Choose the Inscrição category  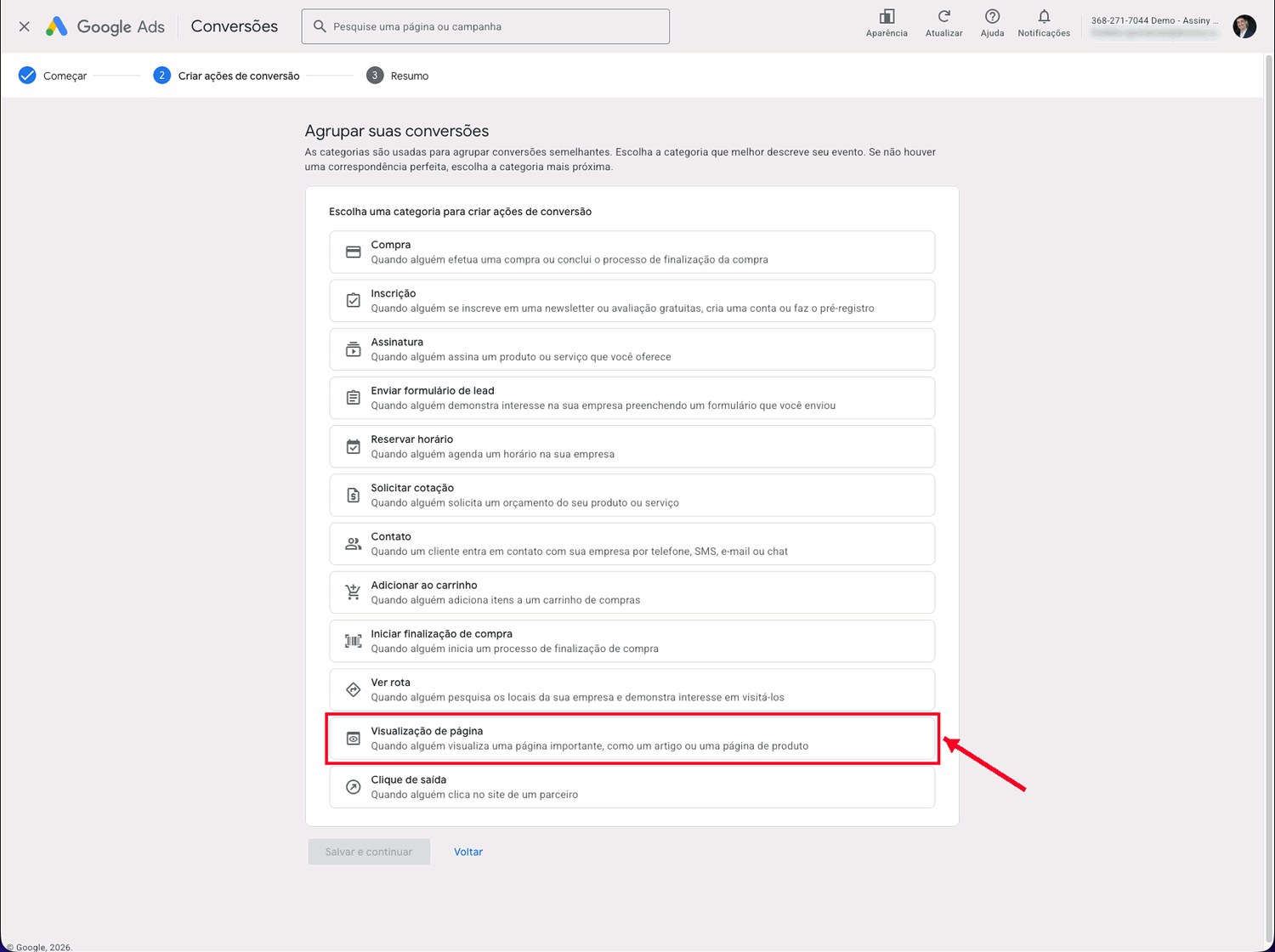click(632, 301)
